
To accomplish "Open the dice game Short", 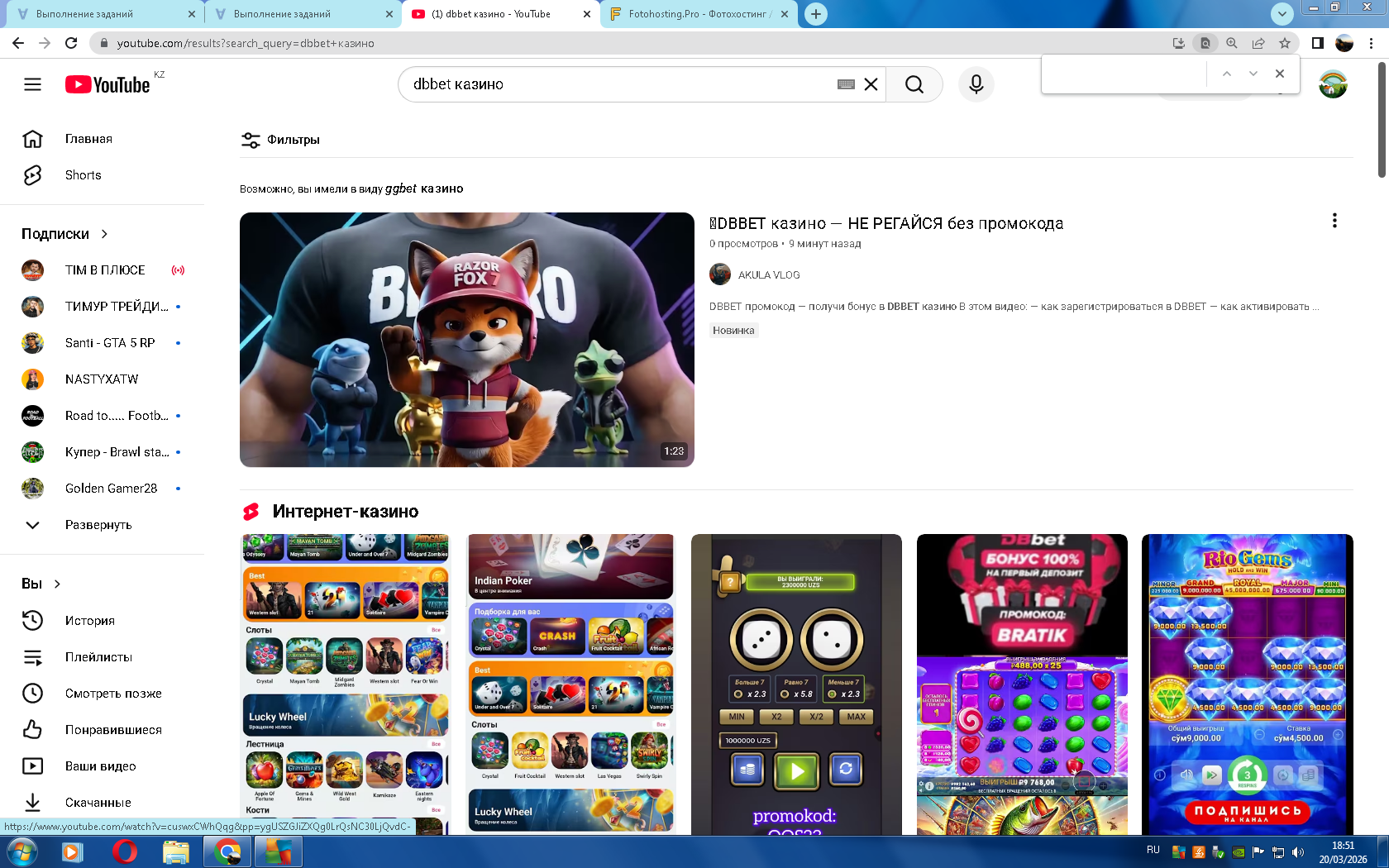I will 796,684.
